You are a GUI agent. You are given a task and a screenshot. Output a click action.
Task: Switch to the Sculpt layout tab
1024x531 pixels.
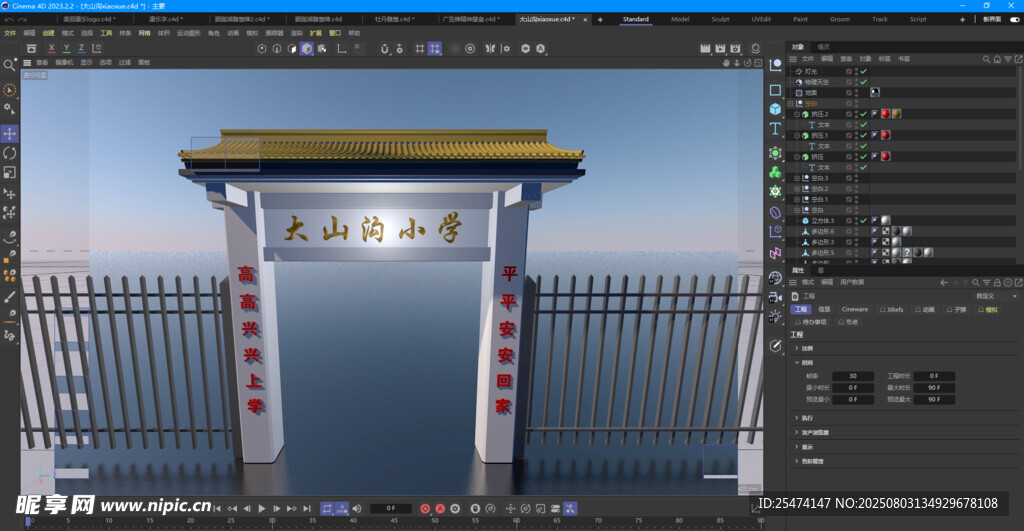(720, 19)
